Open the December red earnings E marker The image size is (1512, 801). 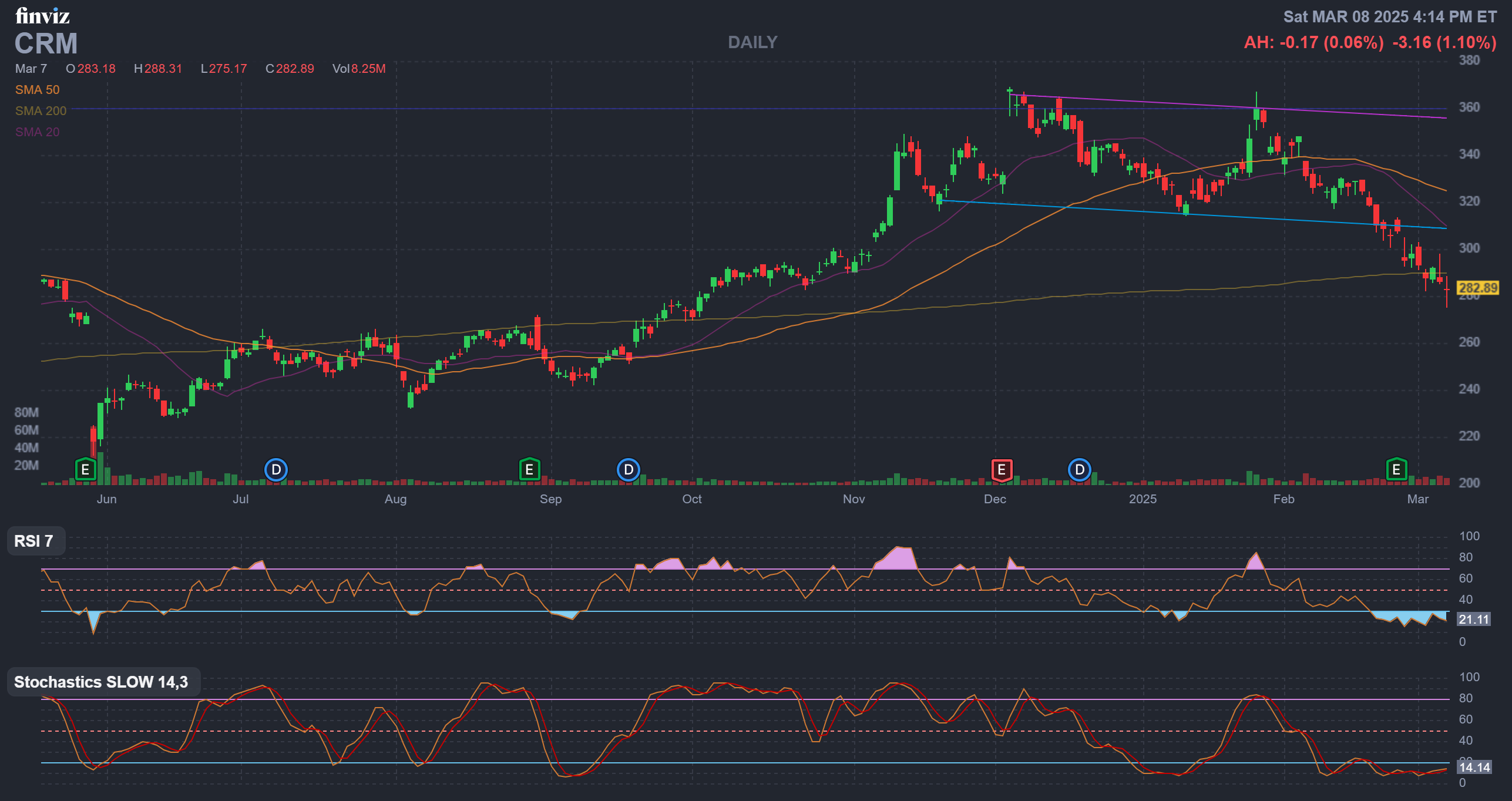1002,470
